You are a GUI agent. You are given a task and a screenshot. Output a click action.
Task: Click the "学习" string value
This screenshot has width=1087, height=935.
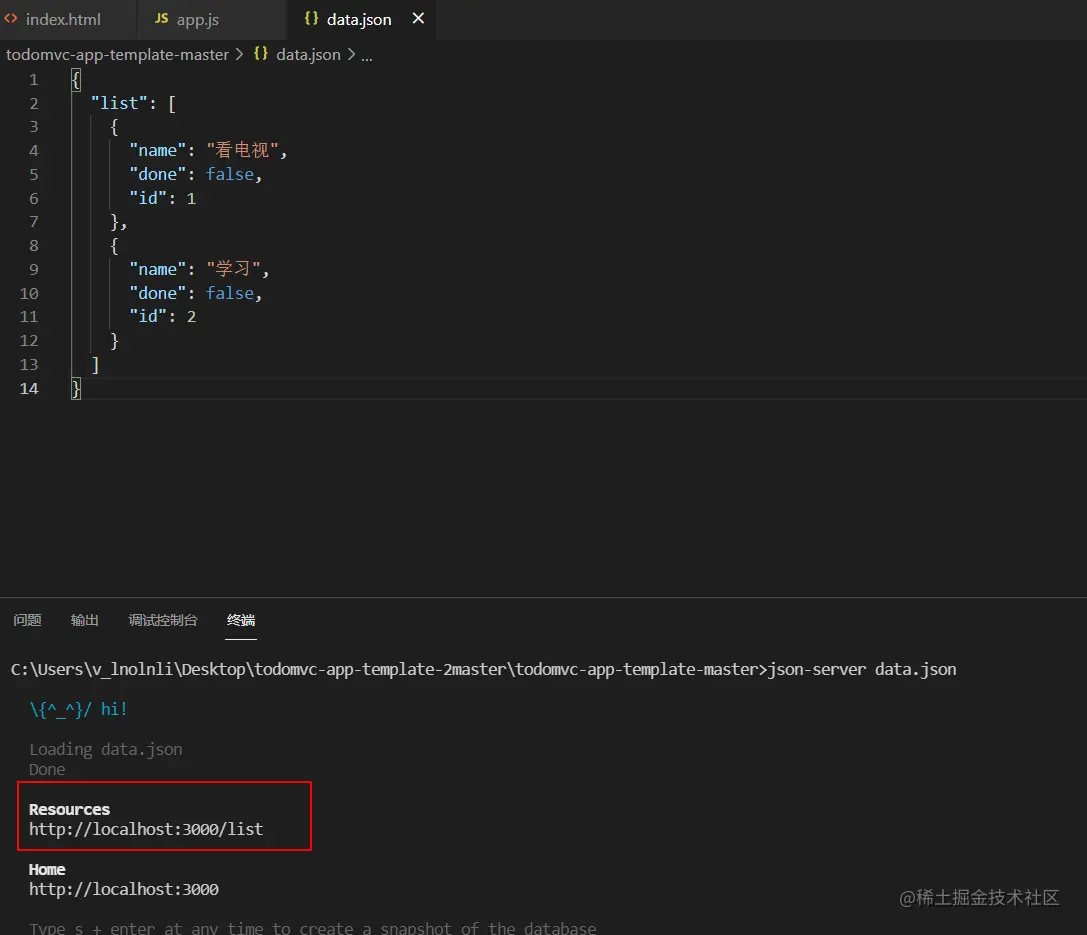pyautogui.click(x=234, y=269)
